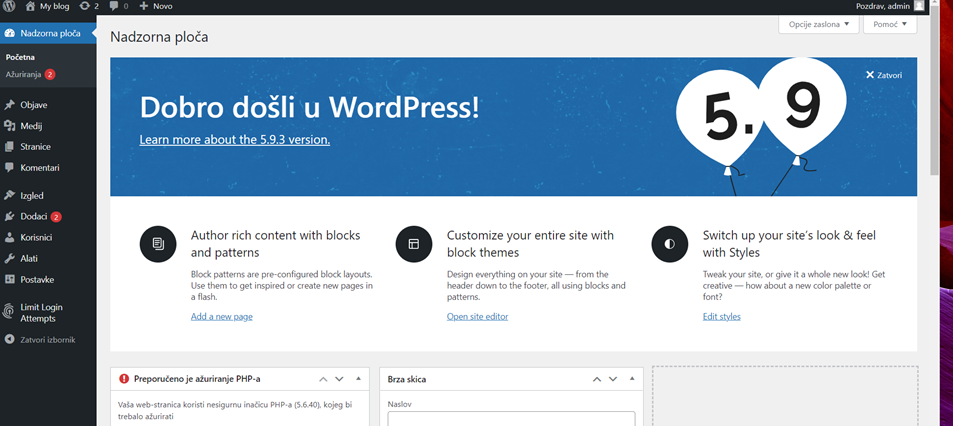Click Learn more about the 5.9.3 version
This screenshot has width=953, height=426.
point(235,140)
